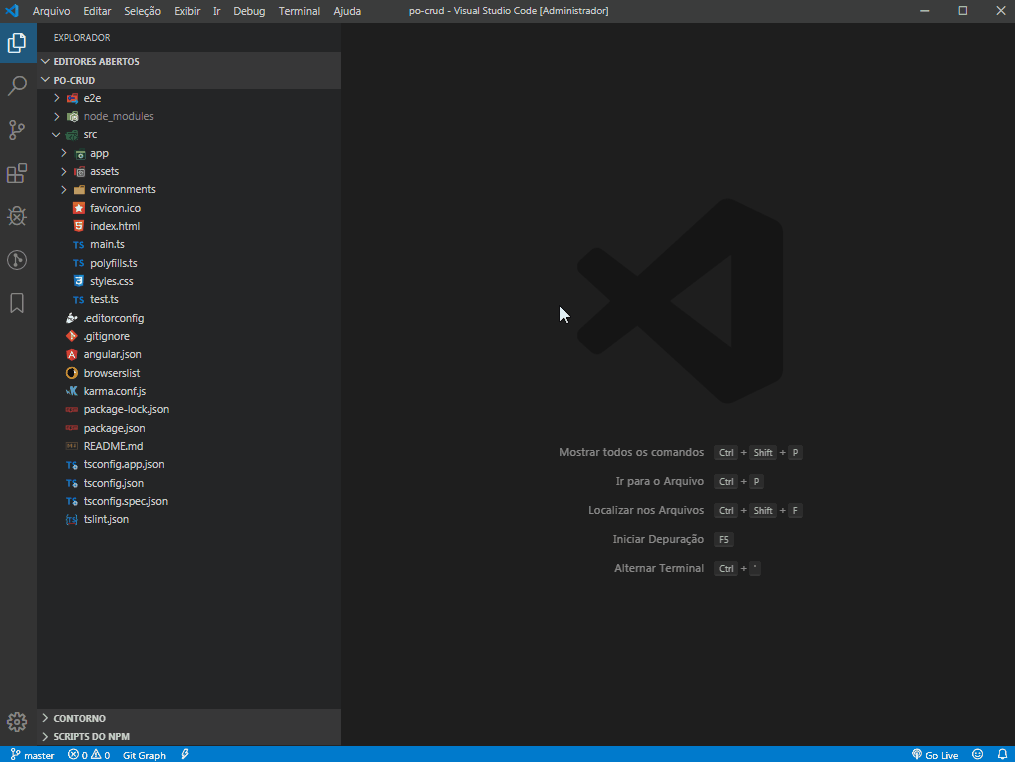Viewport: 1015px width, 762px height.
Task: Click the master branch status button
Action: click(x=32, y=755)
